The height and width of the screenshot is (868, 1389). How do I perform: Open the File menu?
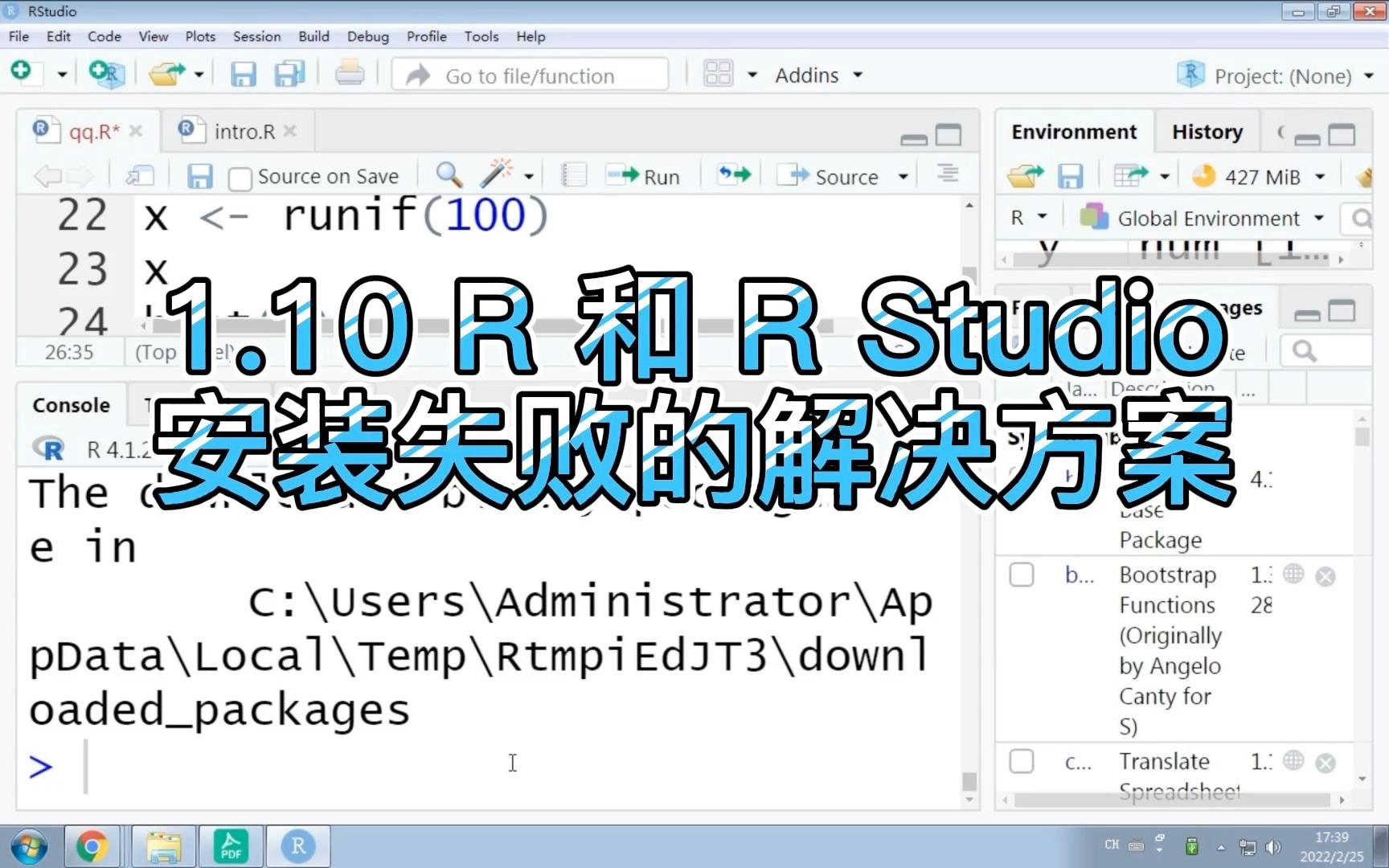[x=18, y=36]
